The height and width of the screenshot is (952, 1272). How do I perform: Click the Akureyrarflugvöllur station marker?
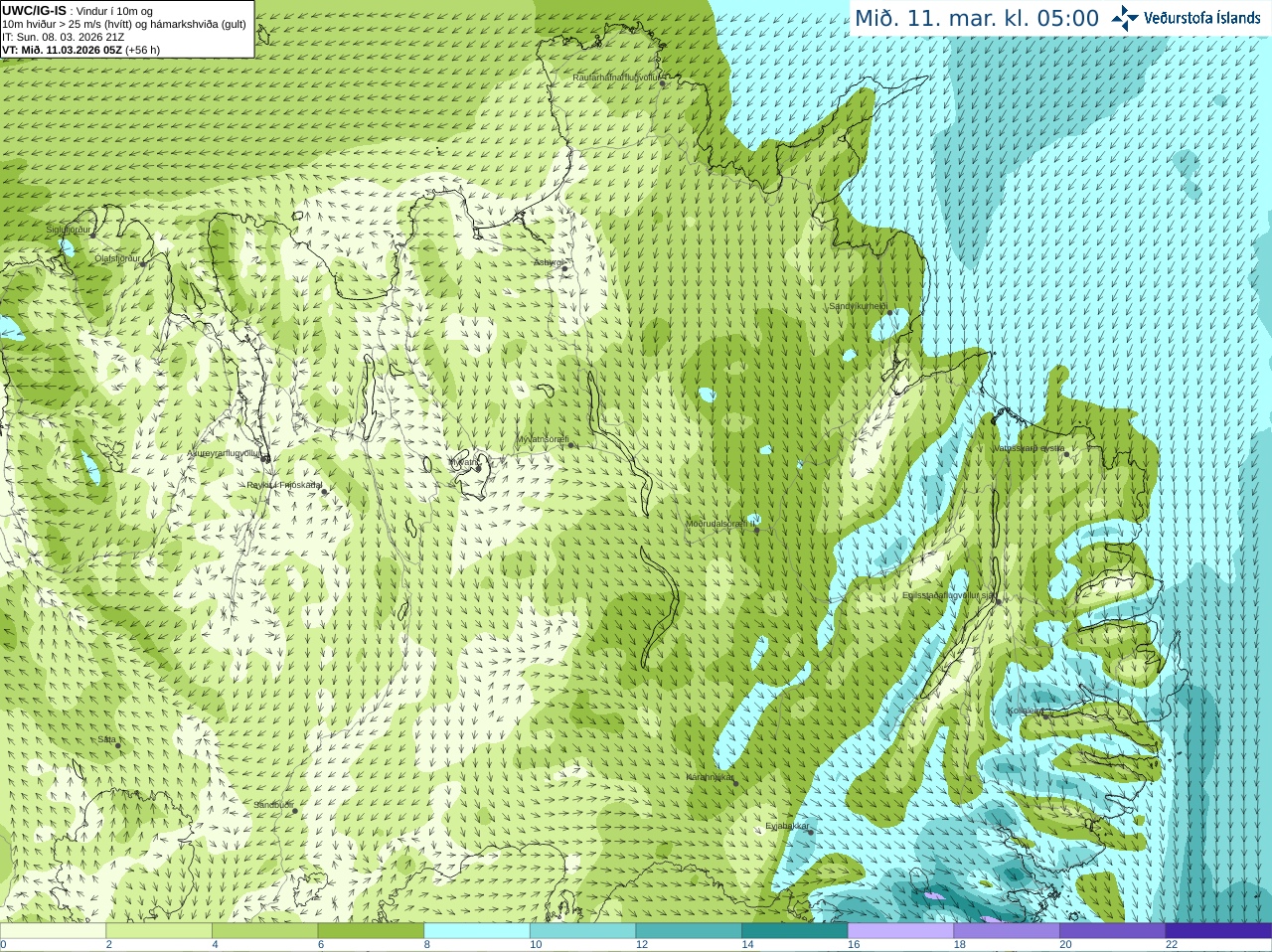coord(265,459)
